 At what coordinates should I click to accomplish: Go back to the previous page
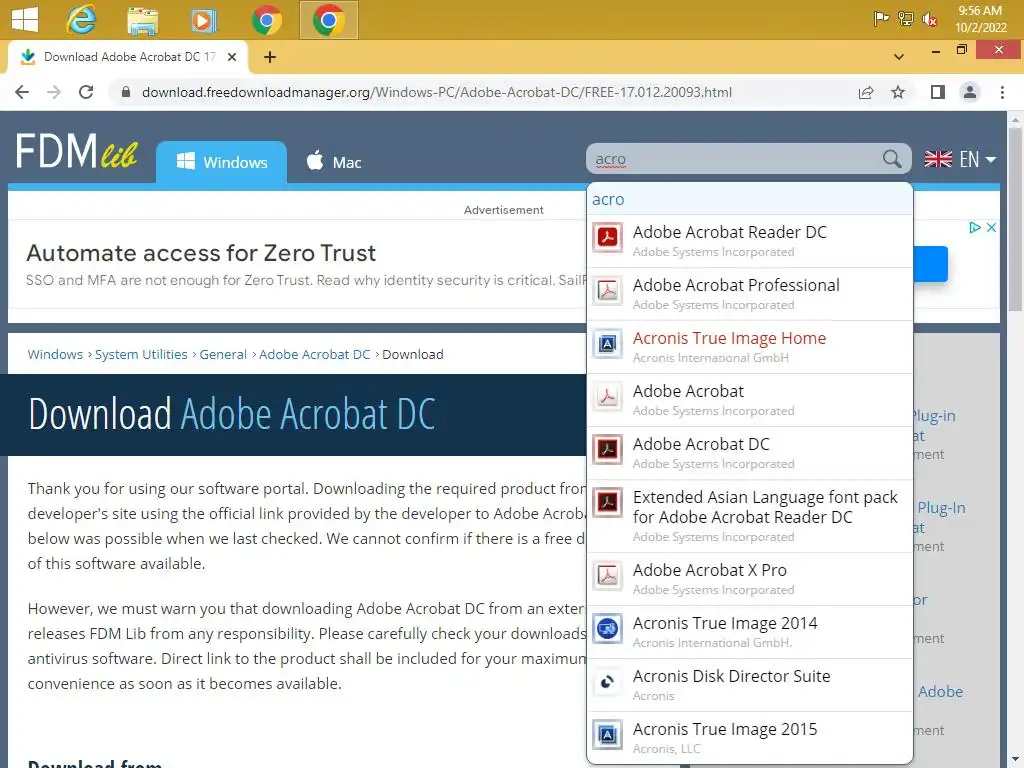22,92
